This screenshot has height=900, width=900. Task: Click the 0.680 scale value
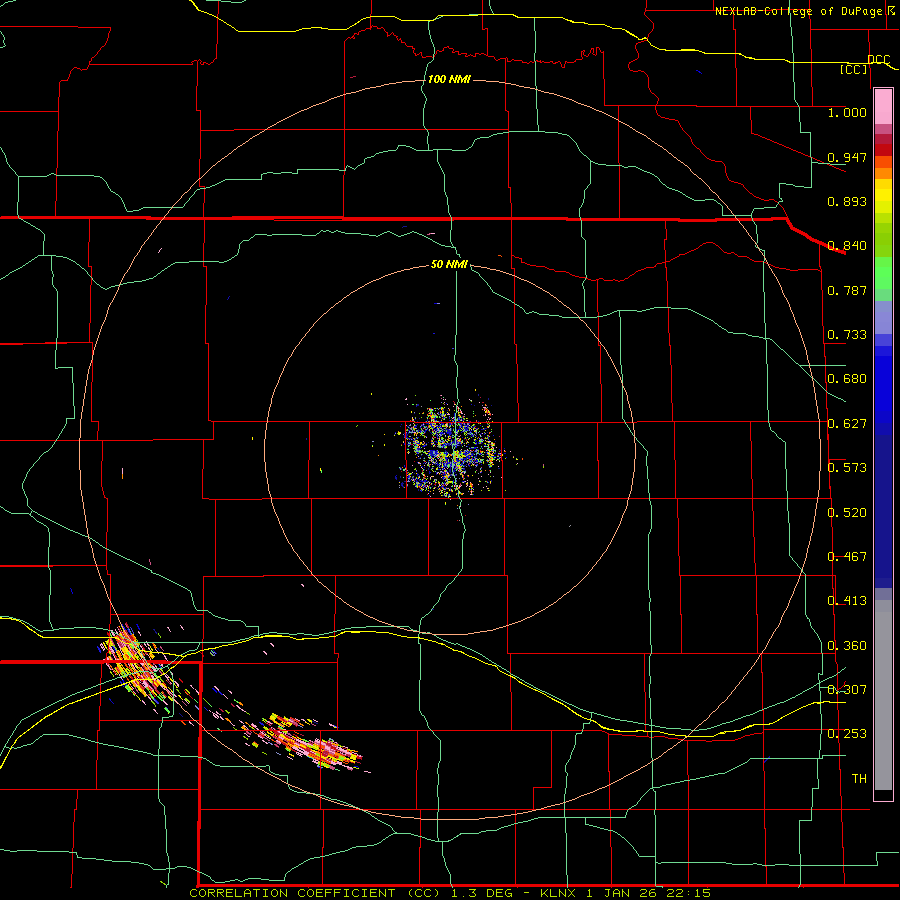[x=847, y=378]
